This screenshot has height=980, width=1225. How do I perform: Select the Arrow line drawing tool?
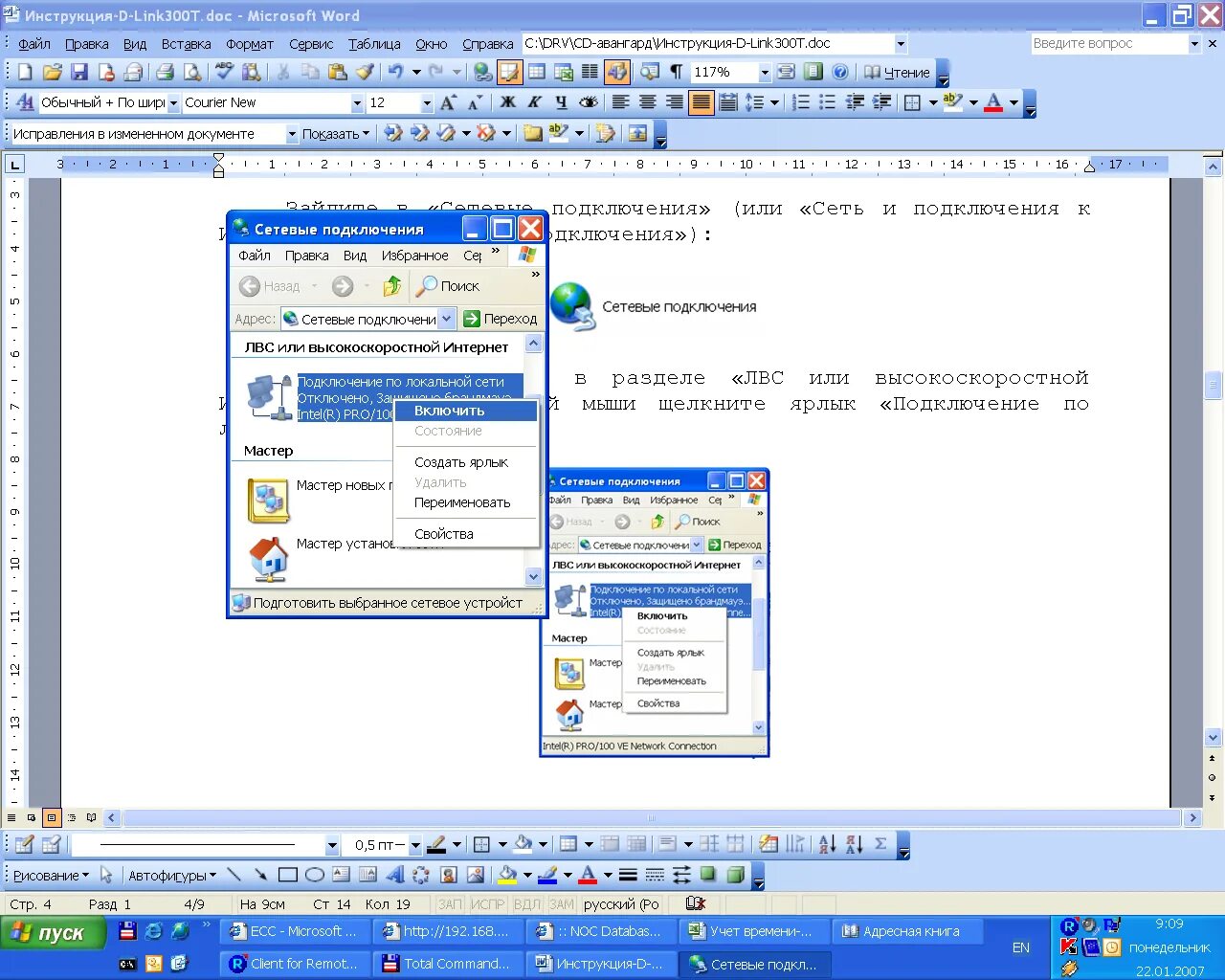coord(260,875)
